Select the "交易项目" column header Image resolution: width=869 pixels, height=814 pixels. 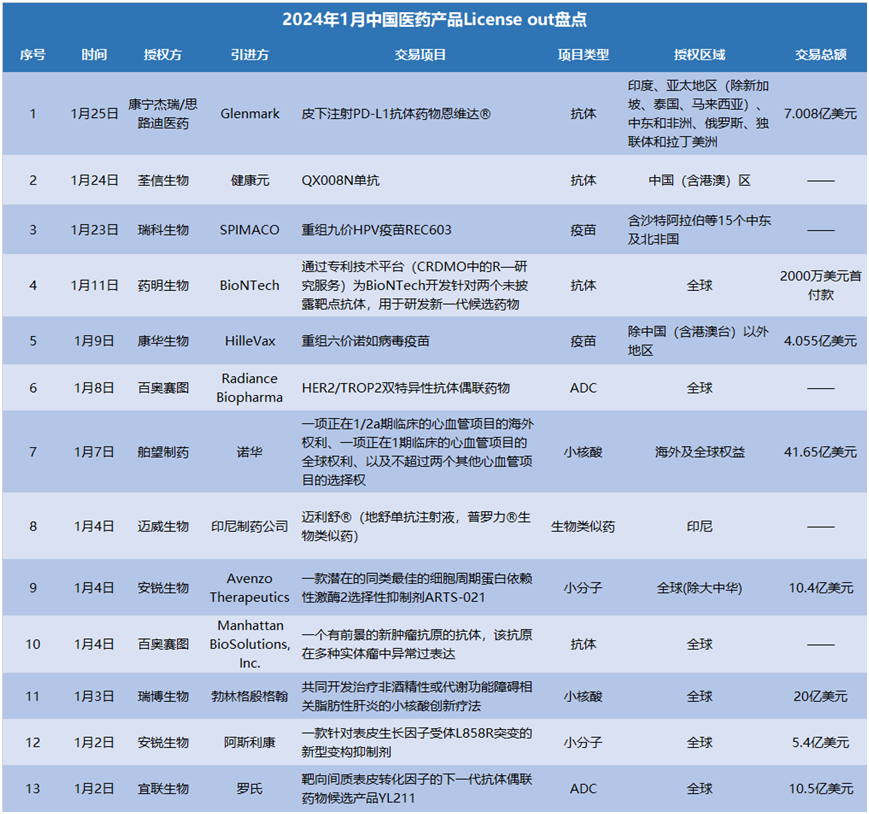pos(420,55)
